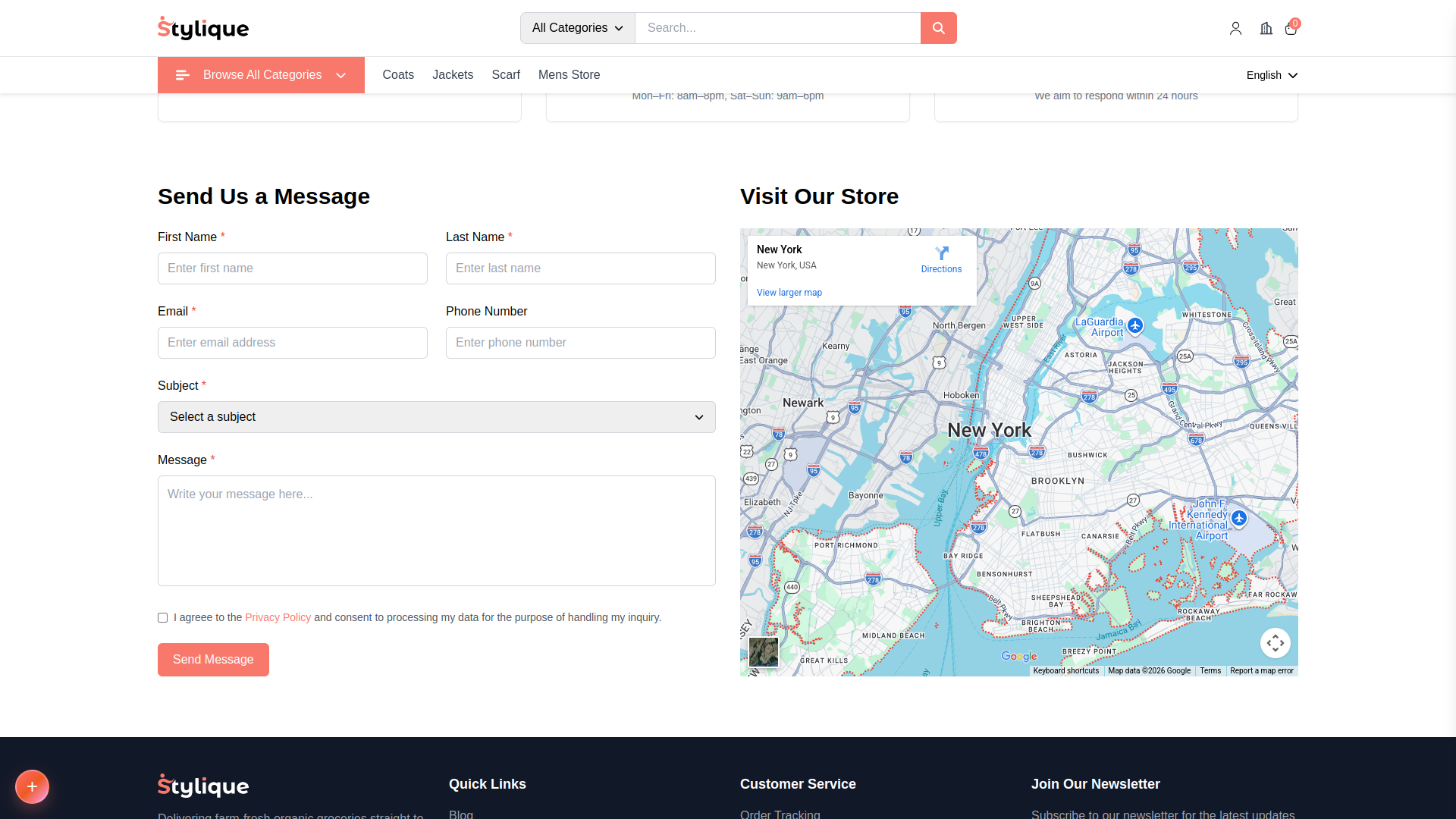Click the floating red plus button
Screen dimensions: 1456x819
click(x=32, y=786)
